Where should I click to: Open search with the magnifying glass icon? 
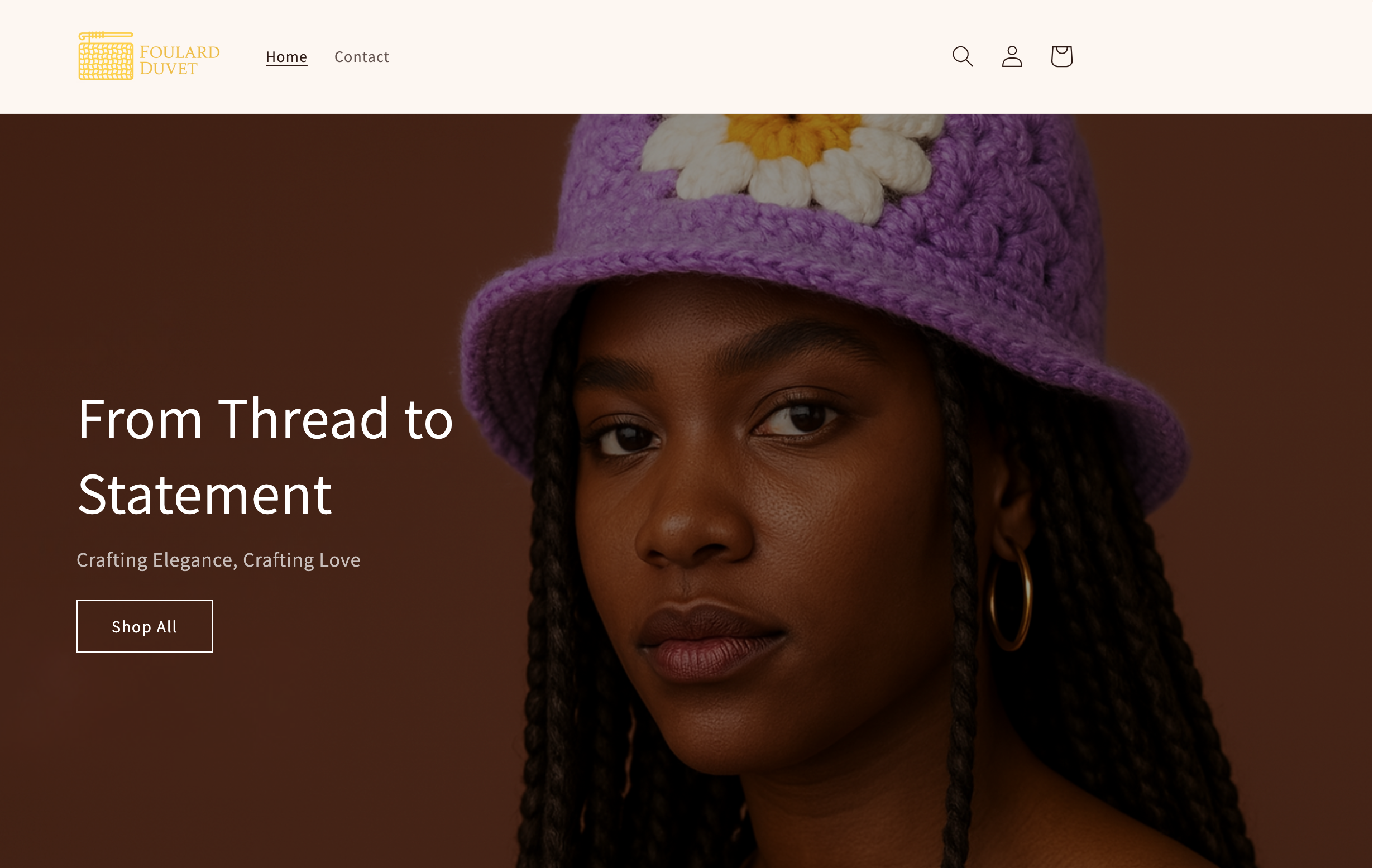pos(962,56)
